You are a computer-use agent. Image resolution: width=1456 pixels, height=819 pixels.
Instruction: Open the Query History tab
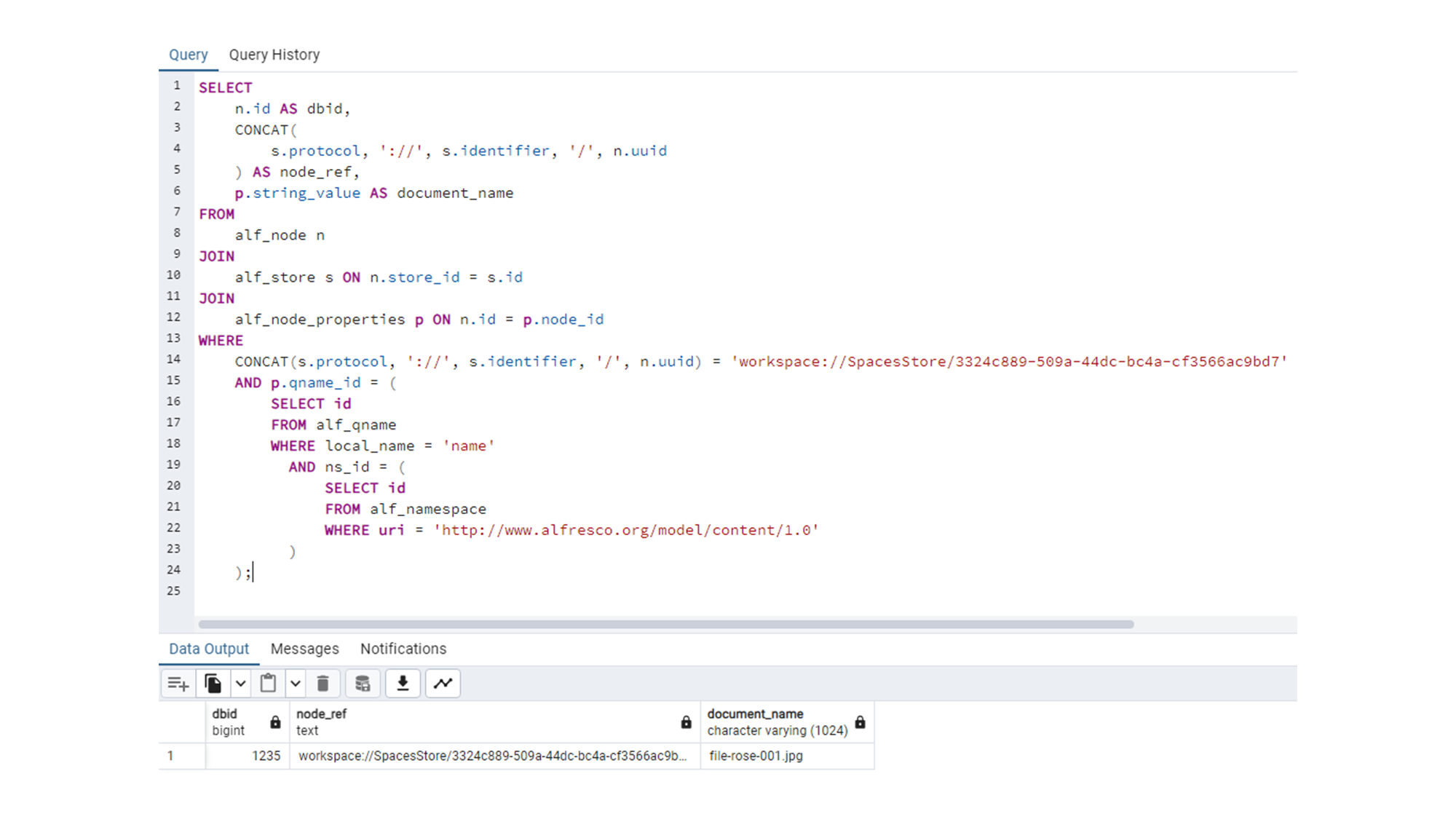(274, 55)
